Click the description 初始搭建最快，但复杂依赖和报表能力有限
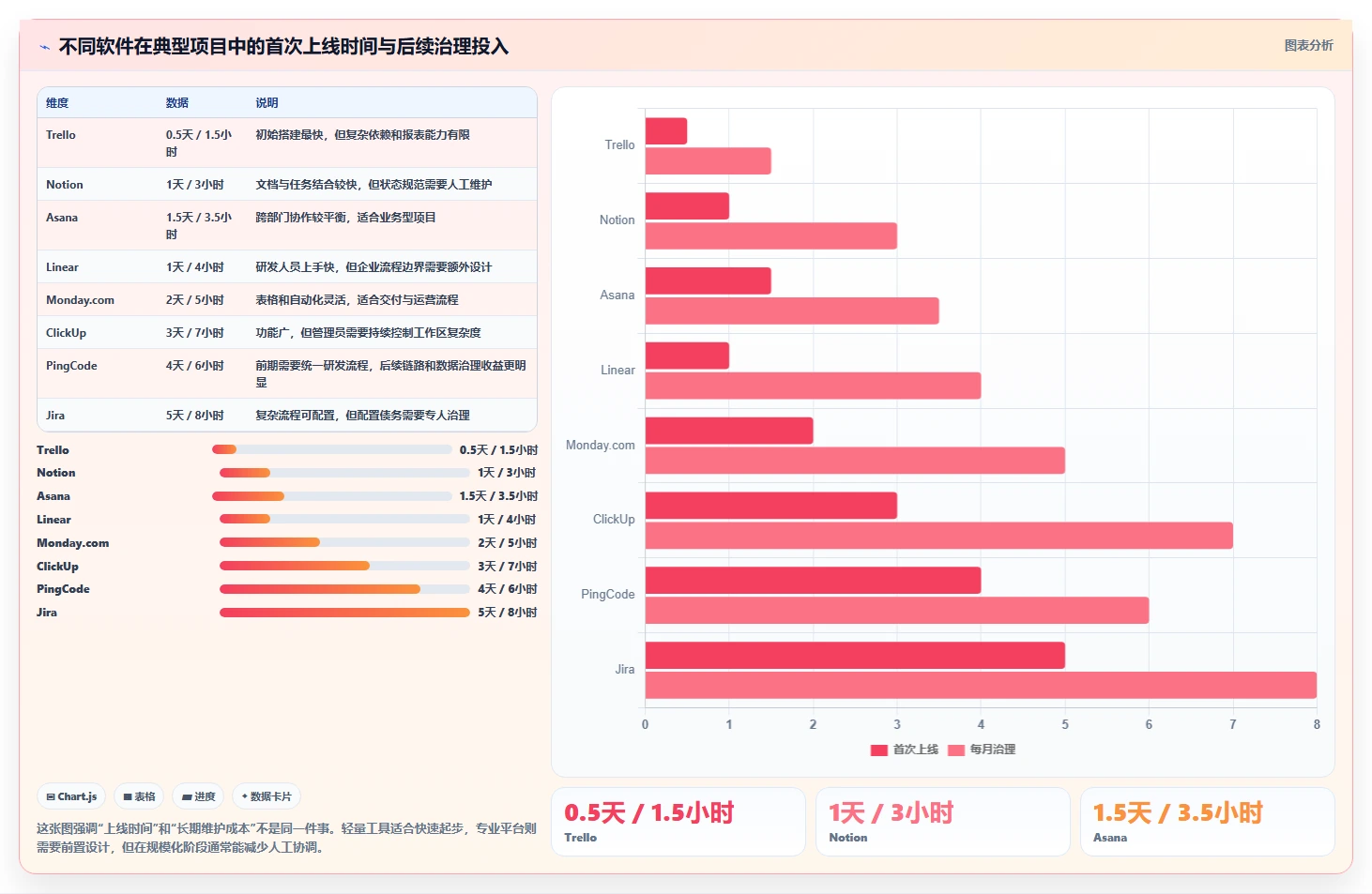Image resolution: width=1372 pixels, height=894 pixels. (363, 135)
